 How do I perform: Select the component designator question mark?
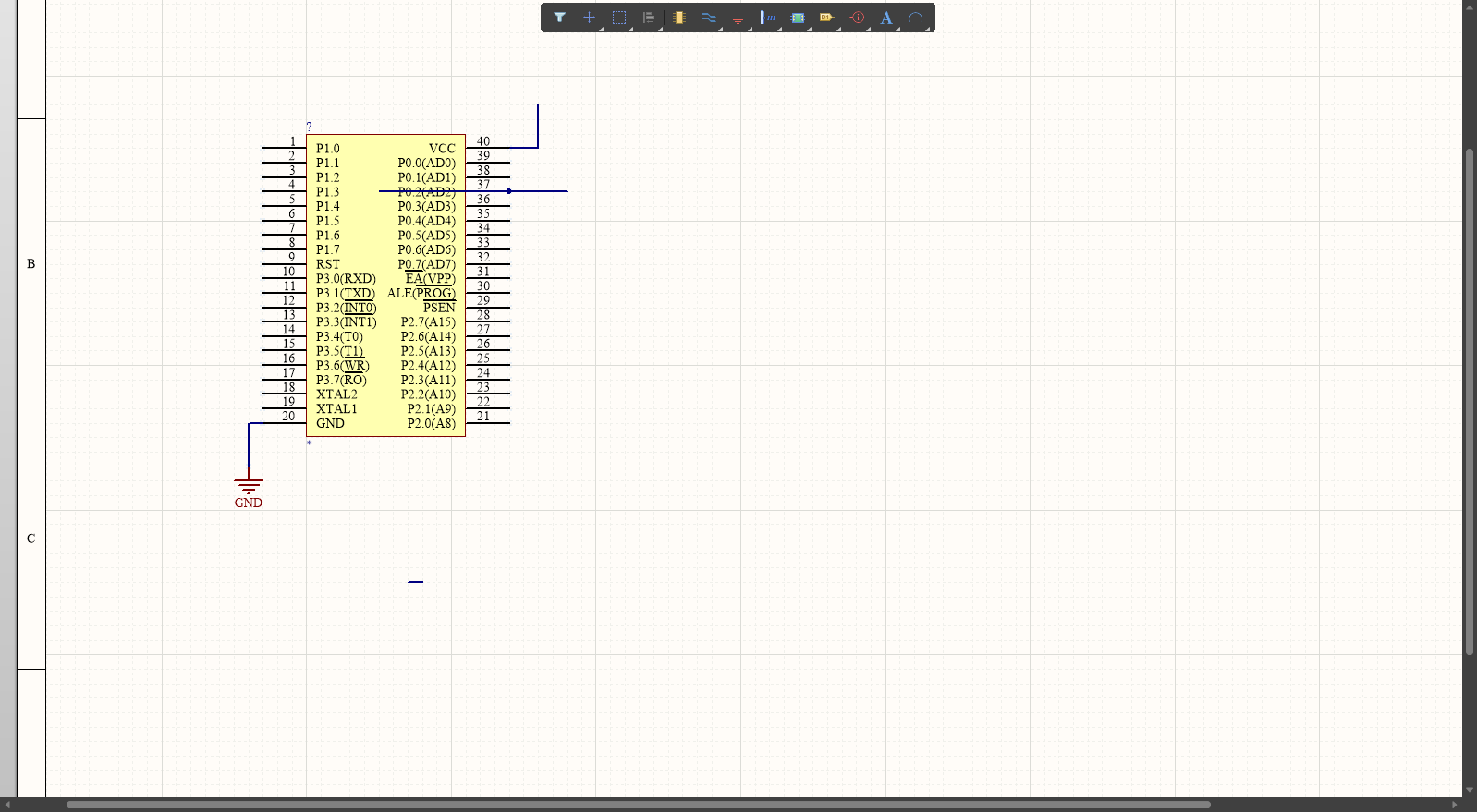[309, 126]
